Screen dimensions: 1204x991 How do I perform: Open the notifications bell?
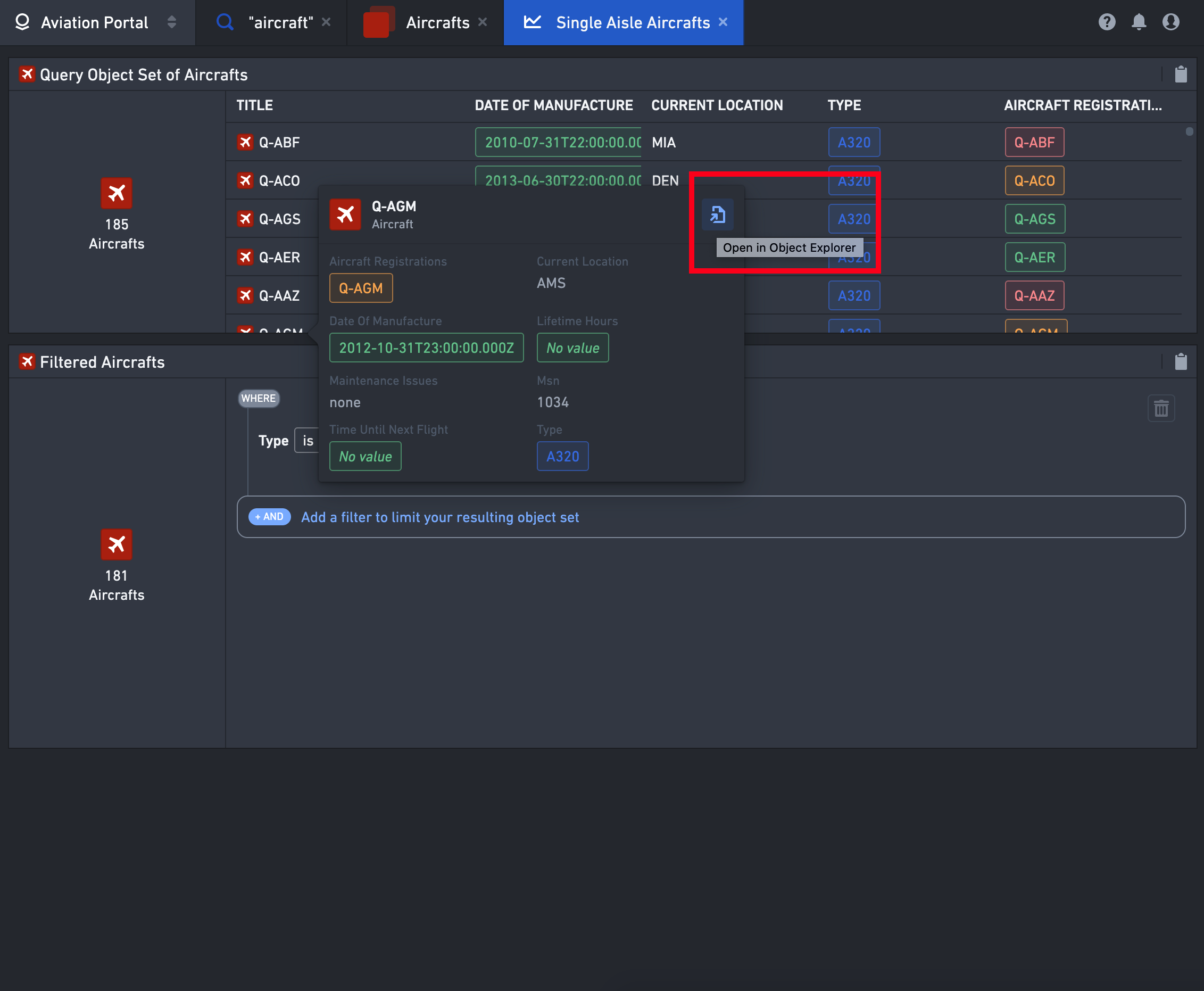1139,22
